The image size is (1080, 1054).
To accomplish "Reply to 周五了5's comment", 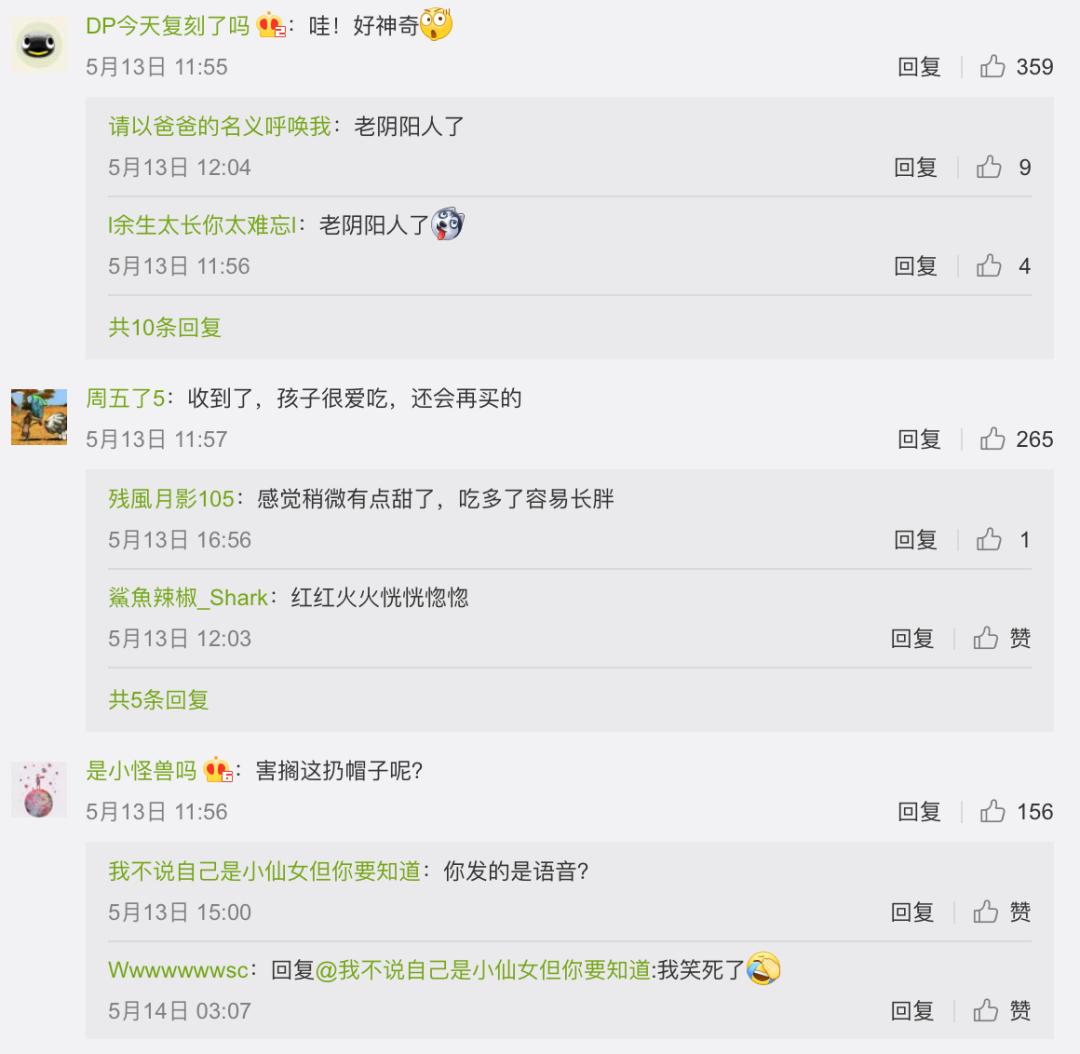I will pyautogui.click(x=919, y=439).
